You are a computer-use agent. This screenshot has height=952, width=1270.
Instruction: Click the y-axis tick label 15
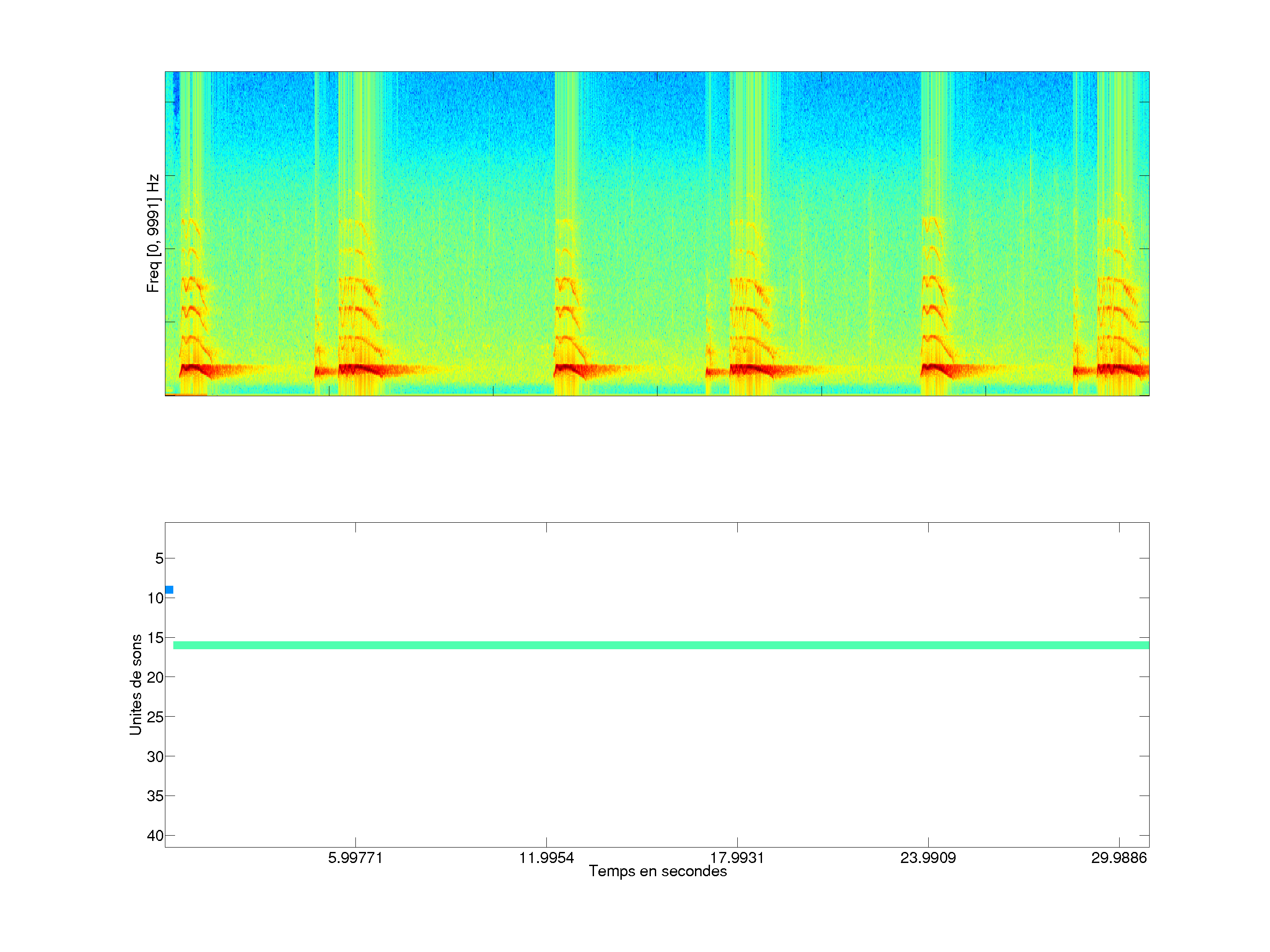[155, 638]
